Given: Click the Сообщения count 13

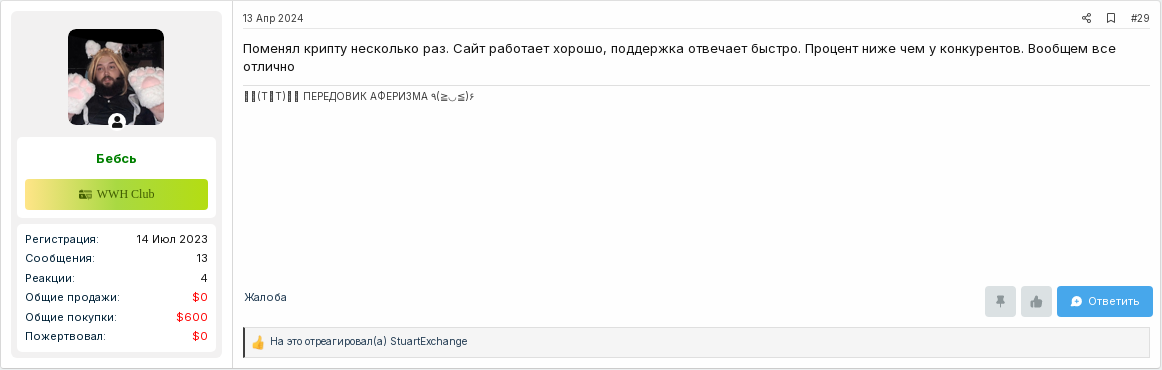Looking at the screenshot, I should [x=202, y=259].
